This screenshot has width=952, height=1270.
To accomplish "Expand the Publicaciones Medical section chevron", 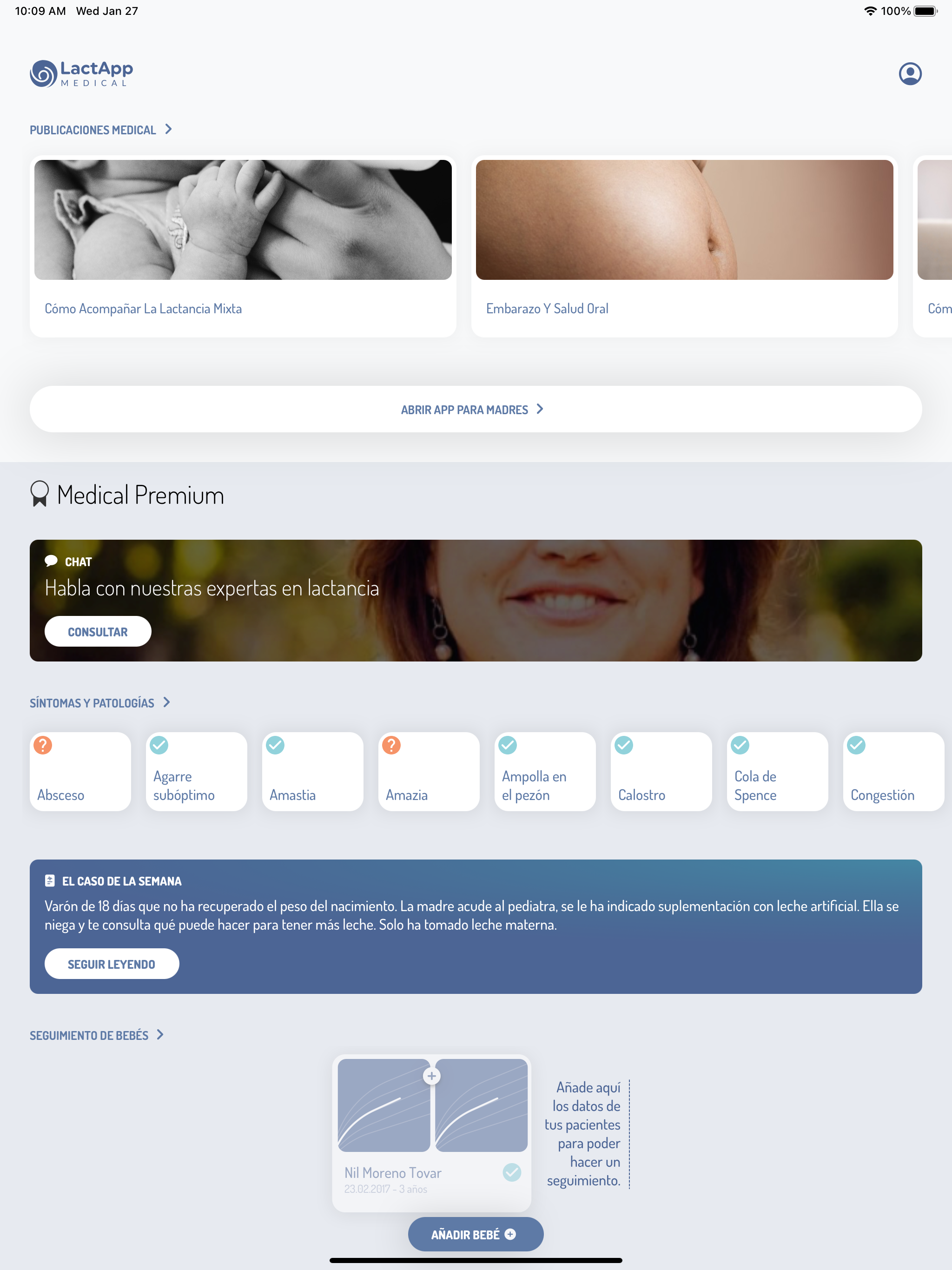I will coord(168,129).
